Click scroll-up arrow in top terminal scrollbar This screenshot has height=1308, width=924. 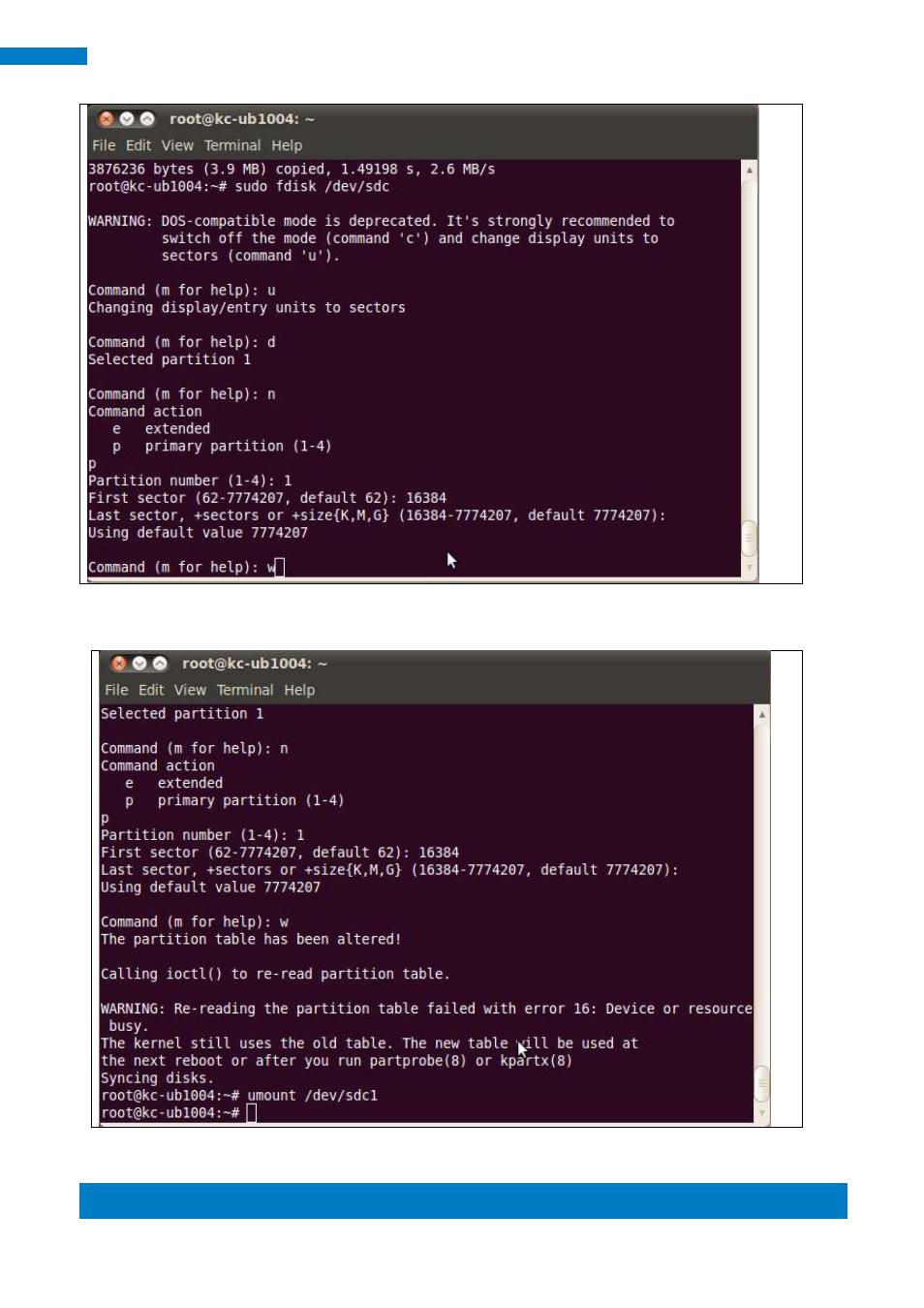pos(749,170)
